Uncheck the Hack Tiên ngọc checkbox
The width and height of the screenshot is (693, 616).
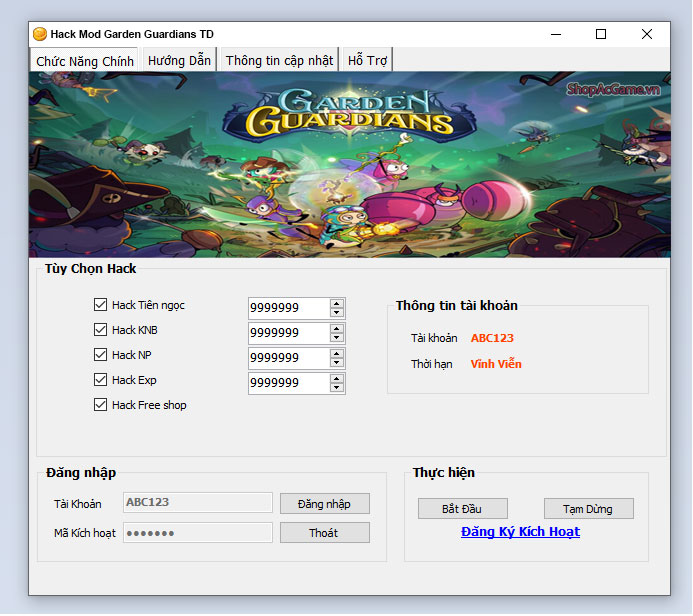click(x=100, y=304)
